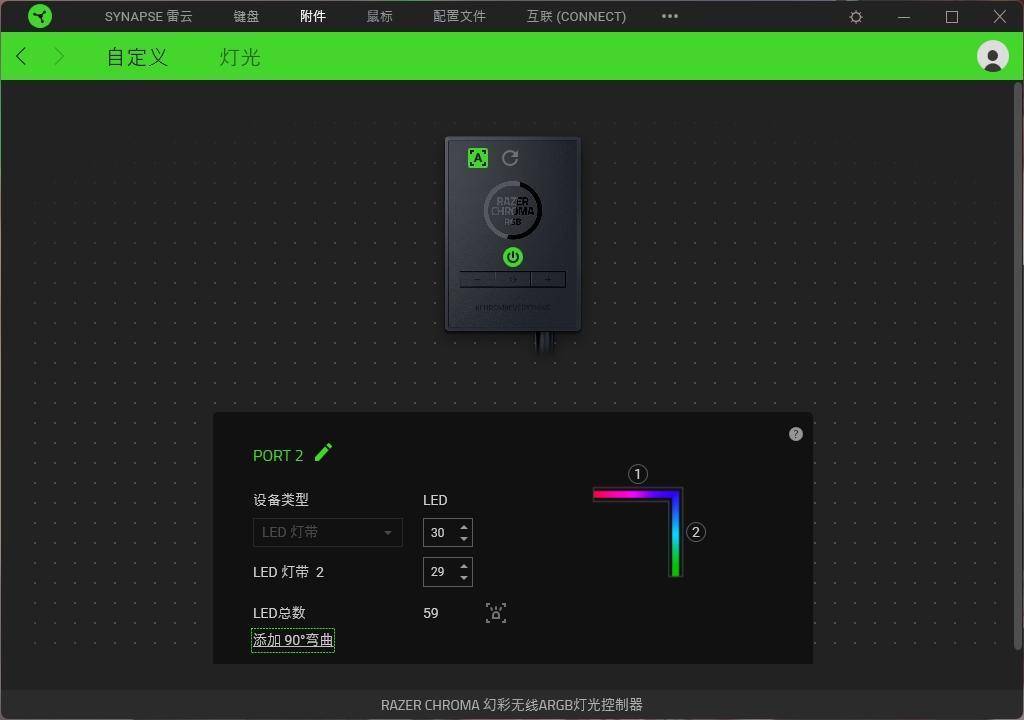
Task: Click the Razer Synapse logo icon
Action: 40,16
